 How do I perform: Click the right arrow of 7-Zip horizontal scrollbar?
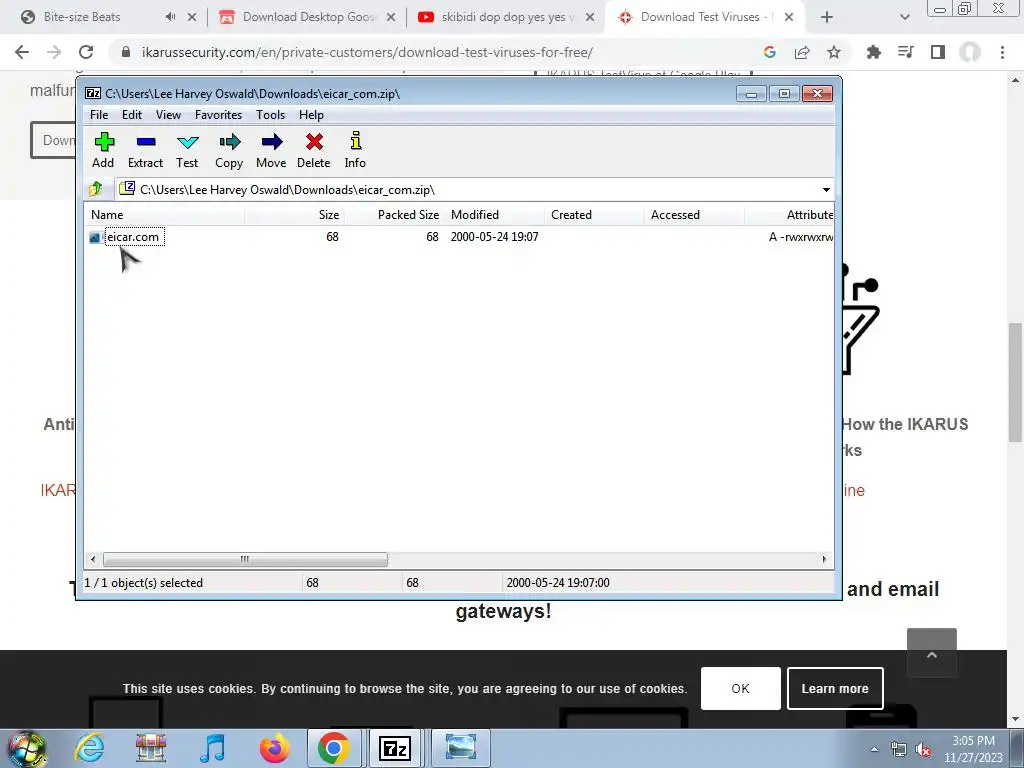tap(824, 559)
